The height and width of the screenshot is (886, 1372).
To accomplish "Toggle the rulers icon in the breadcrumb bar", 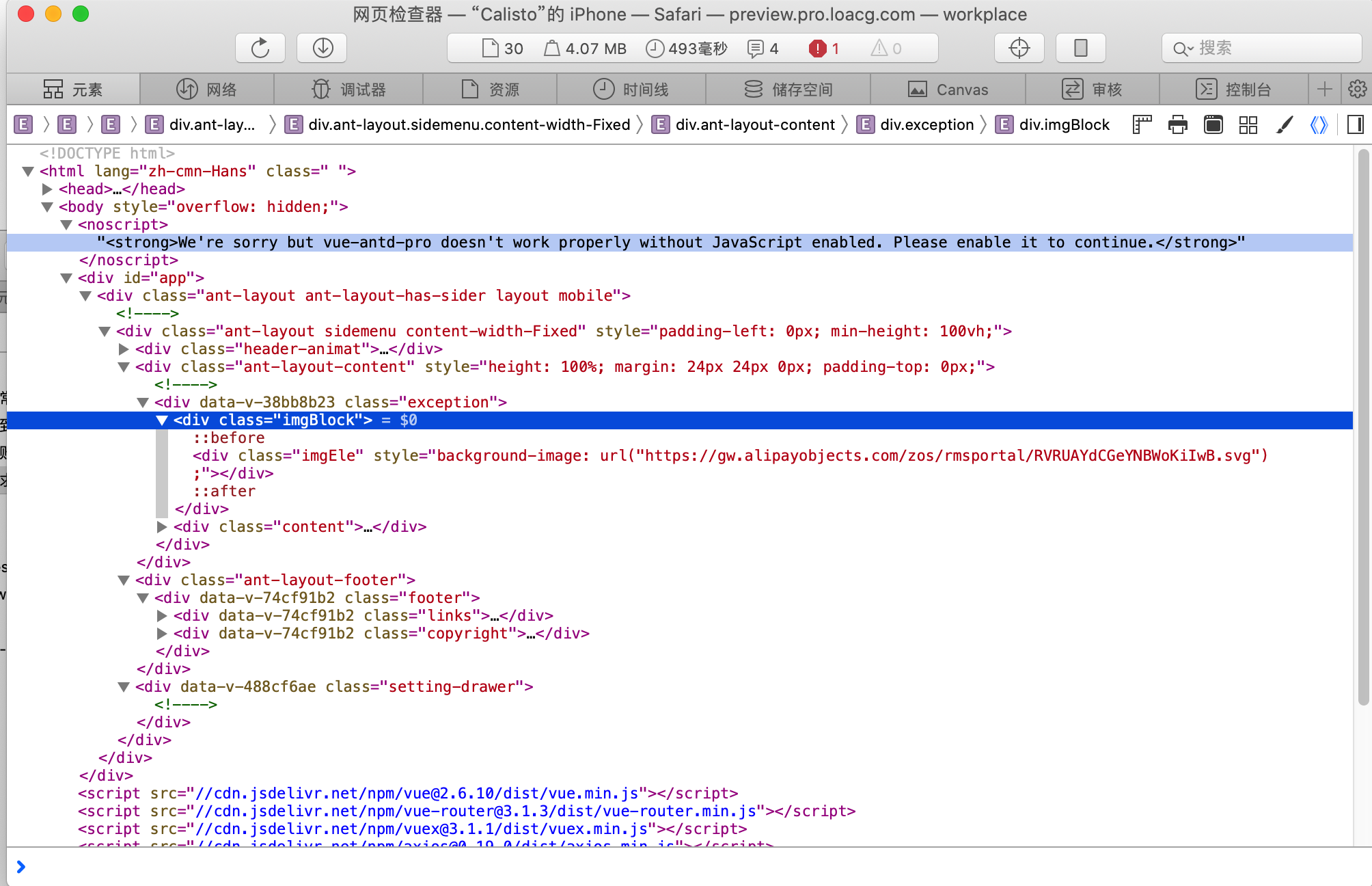I will [x=1141, y=124].
